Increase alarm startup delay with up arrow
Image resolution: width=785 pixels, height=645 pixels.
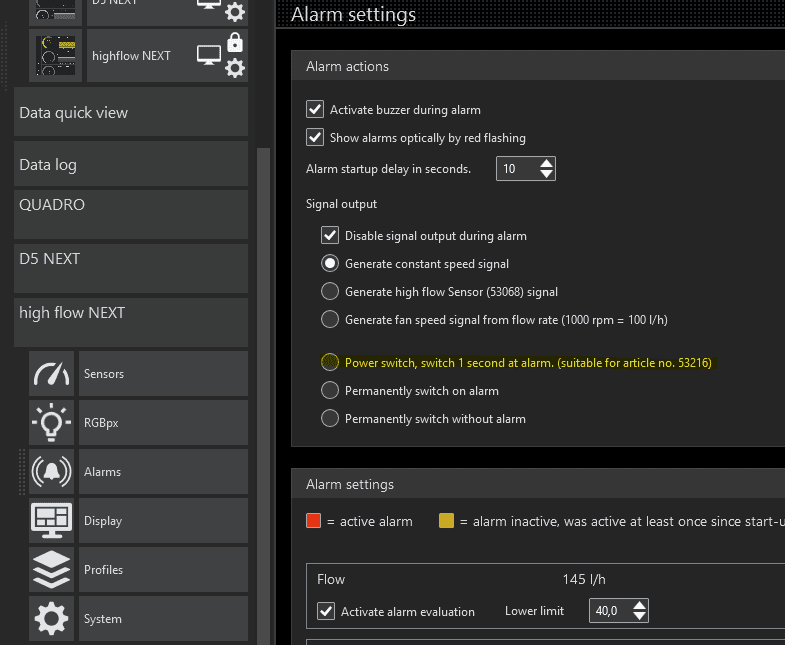[547, 163]
